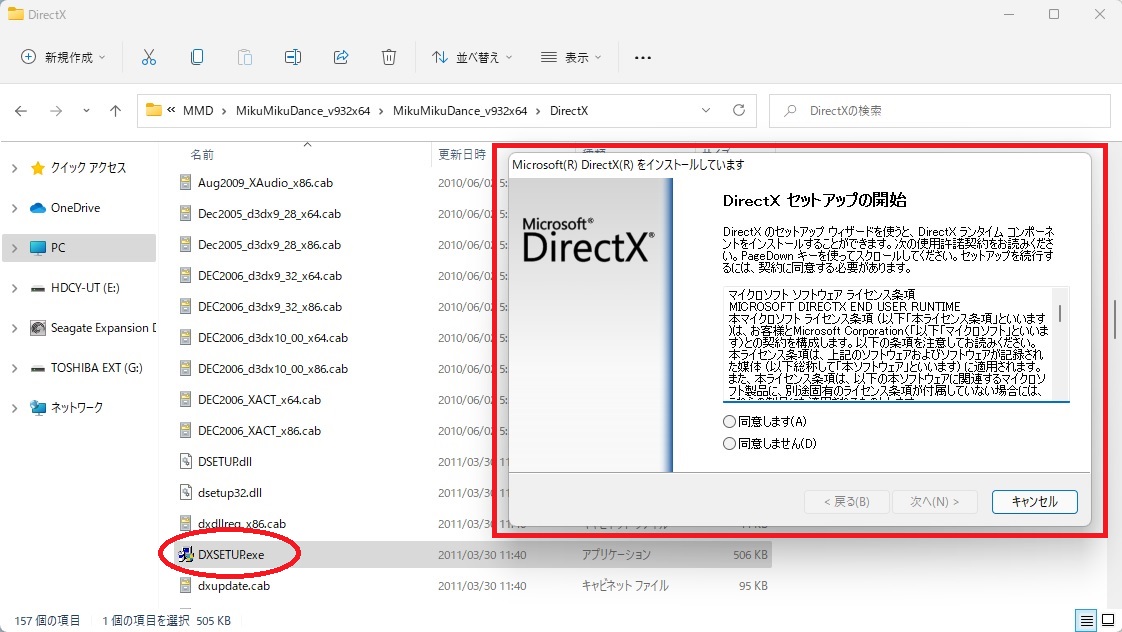The height and width of the screenshot is (632, 1122).
Task: Click the folder icon in address bar
Action: coord(153,110)
